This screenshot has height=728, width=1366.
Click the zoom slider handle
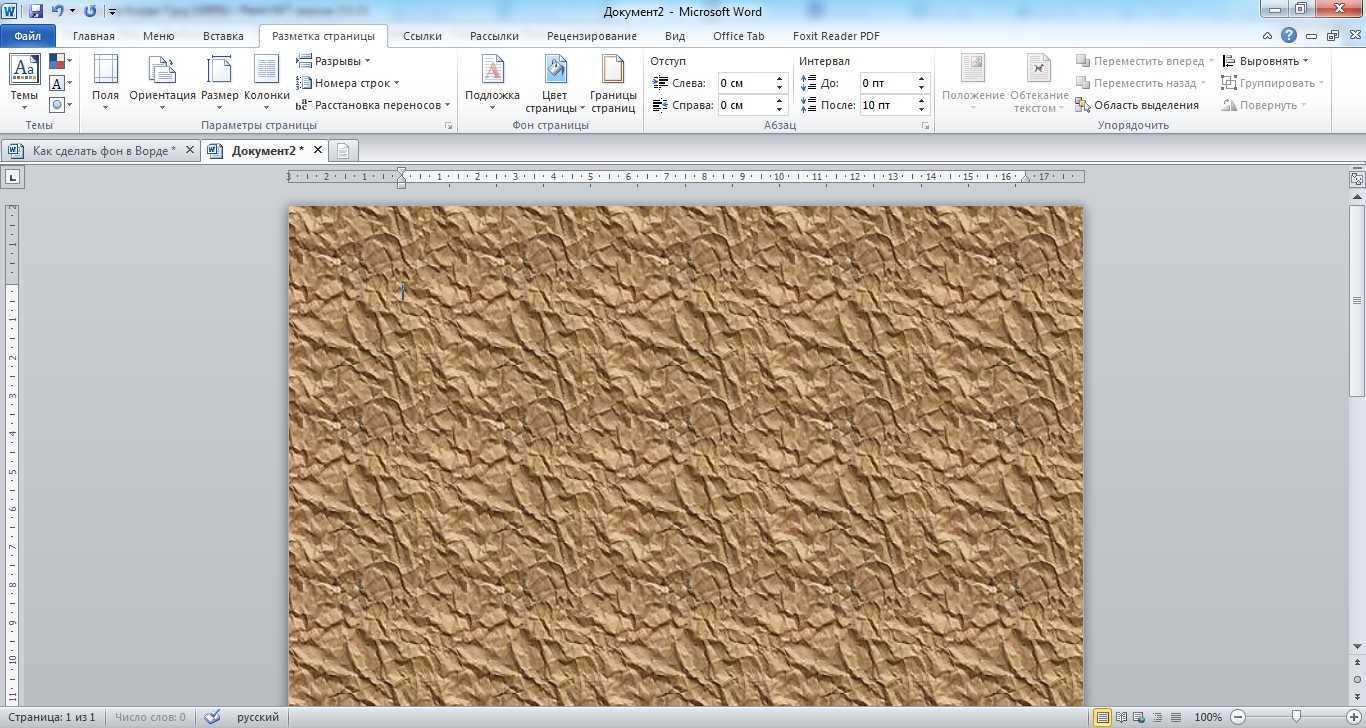click(x=1296, y=717)
